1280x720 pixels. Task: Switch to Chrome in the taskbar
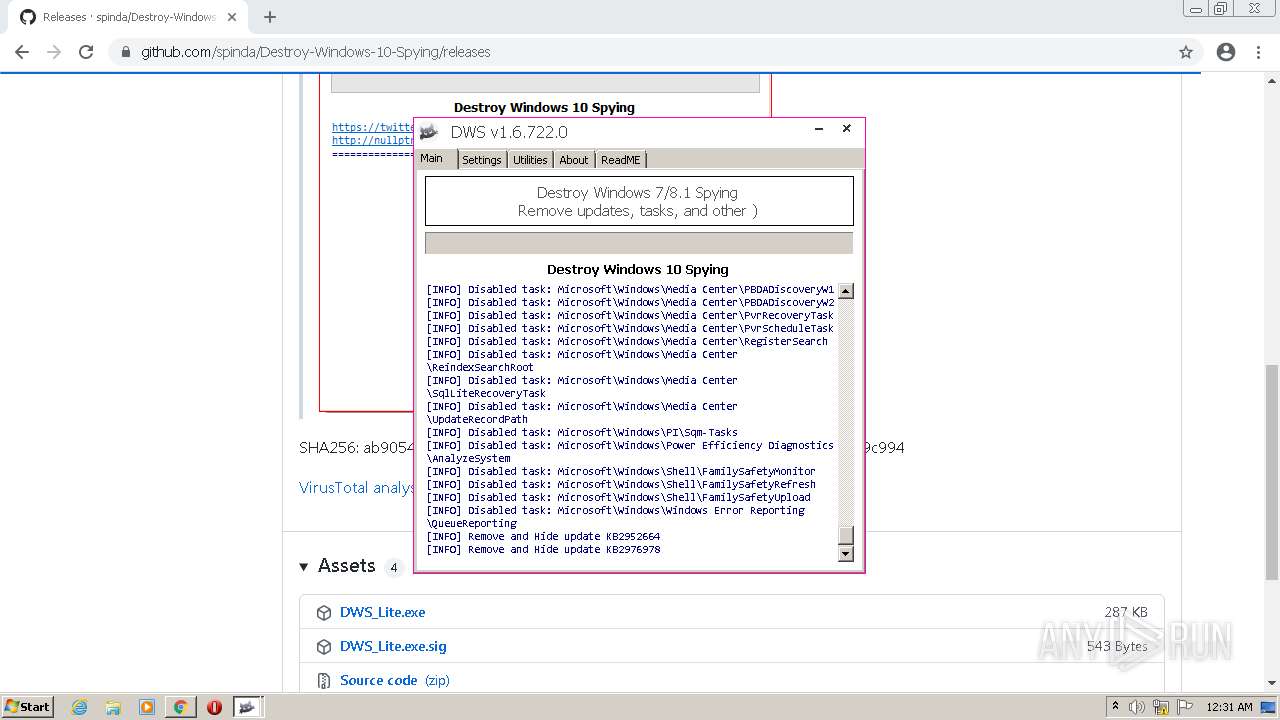coord(181,707)
